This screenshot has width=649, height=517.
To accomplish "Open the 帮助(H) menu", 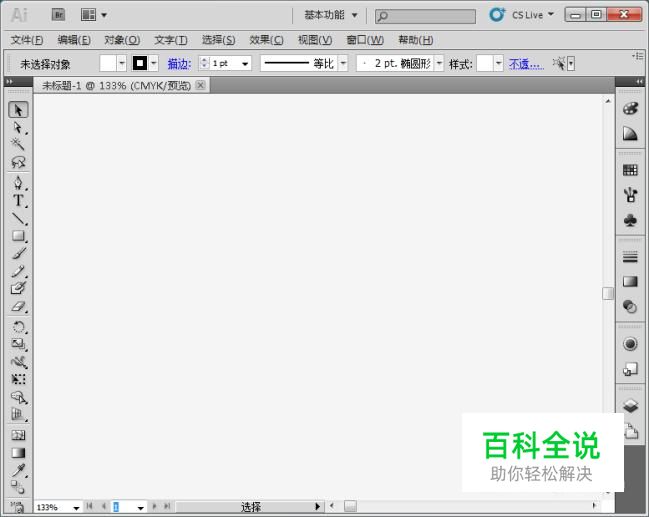I will (x=416, y=40).
